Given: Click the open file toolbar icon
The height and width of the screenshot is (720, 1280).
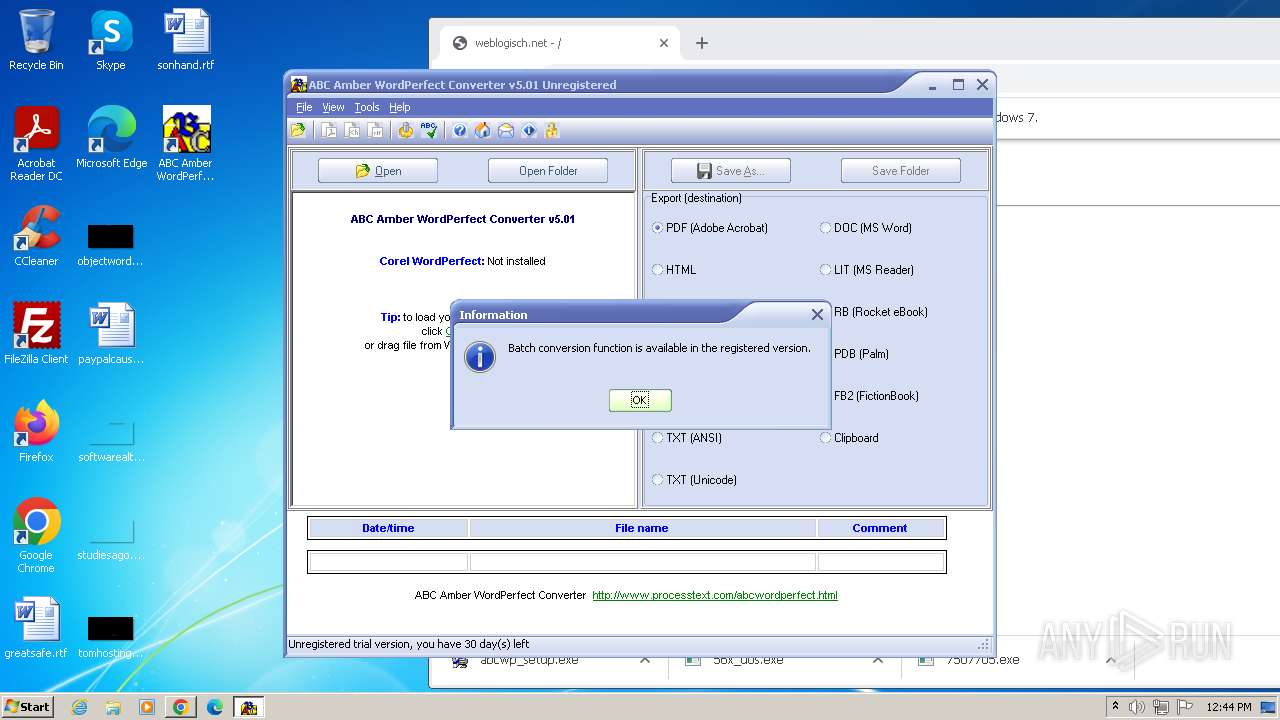Looking at the screenshot, I should point(298,130).
